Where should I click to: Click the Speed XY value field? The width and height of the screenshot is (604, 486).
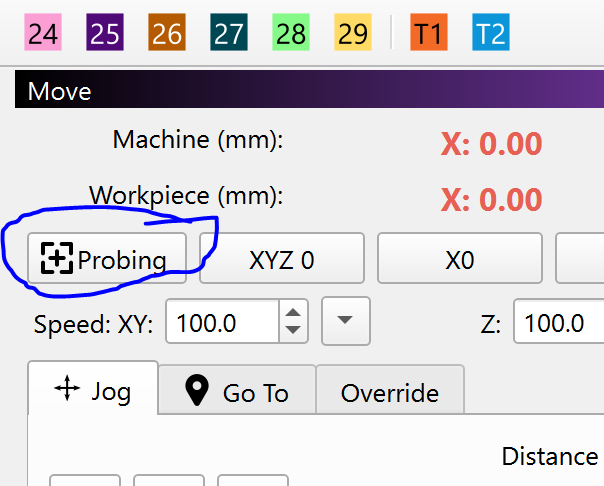(222, 323)
